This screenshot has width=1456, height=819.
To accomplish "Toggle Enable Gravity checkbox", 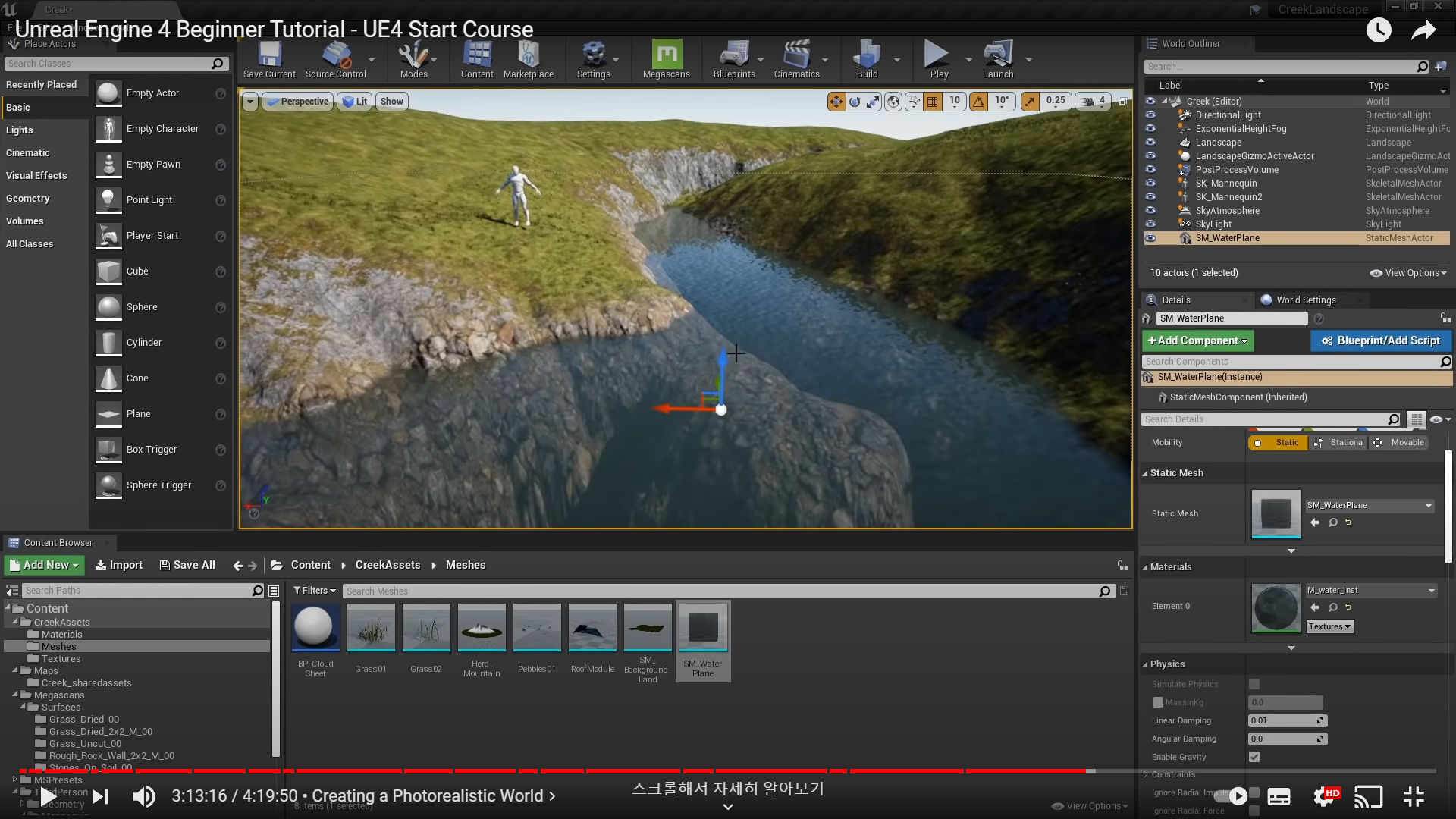I will point(1254,757).
